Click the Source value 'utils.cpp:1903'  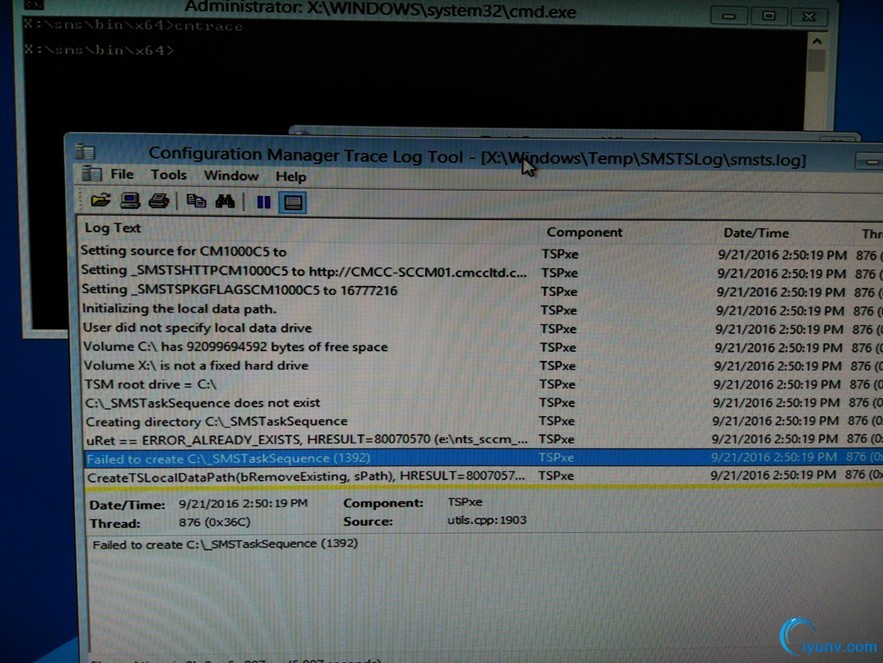[487, 520]
